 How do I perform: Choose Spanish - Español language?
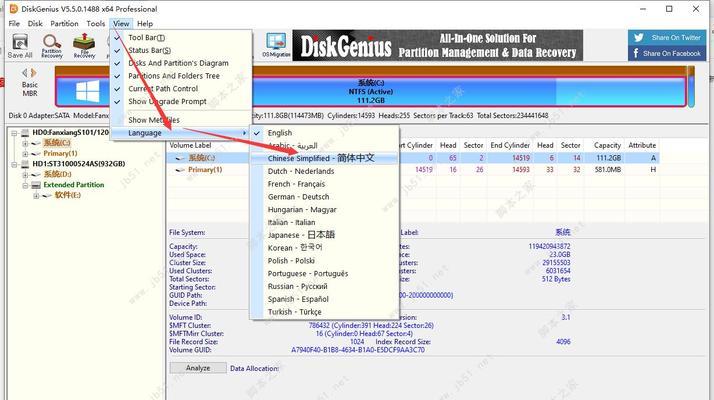tap(324, 299)
